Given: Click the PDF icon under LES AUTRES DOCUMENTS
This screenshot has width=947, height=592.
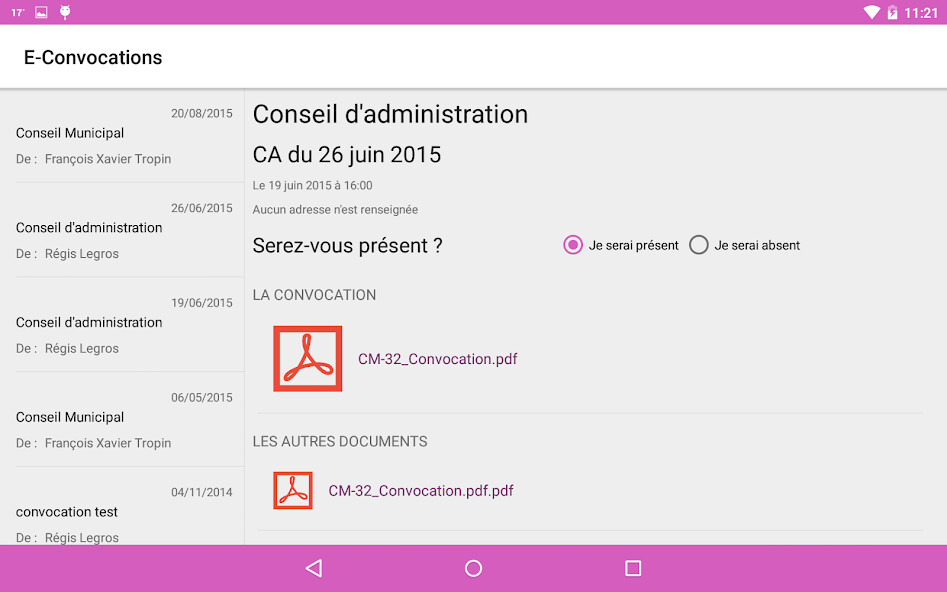Looking at the screenshot, I should click(x=292, y=490).
